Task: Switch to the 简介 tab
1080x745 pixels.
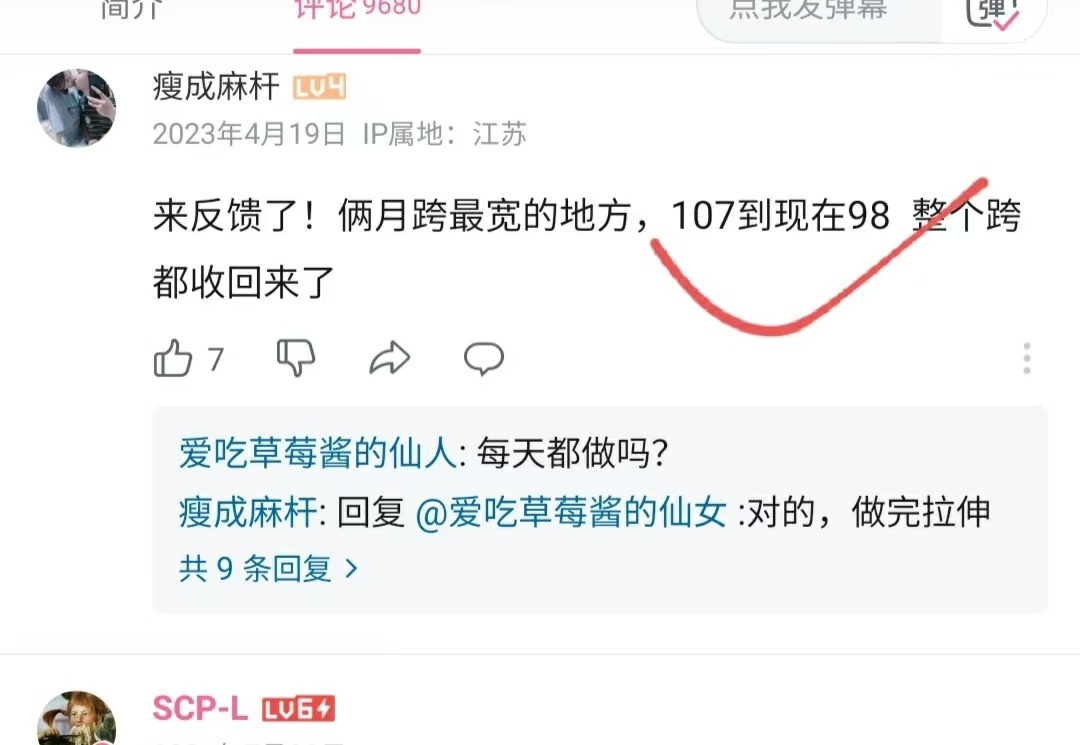Action: (132, 10)
